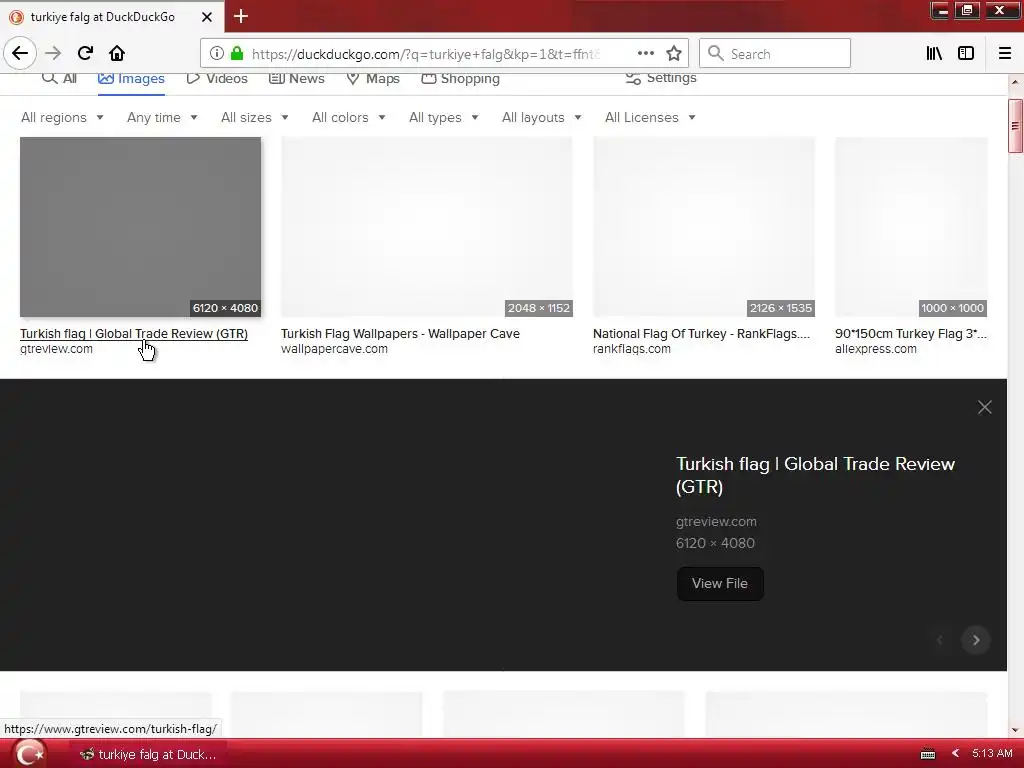Screen dimensions: 1024x768
Task: Open the Maps search tab
Action: 372,78
